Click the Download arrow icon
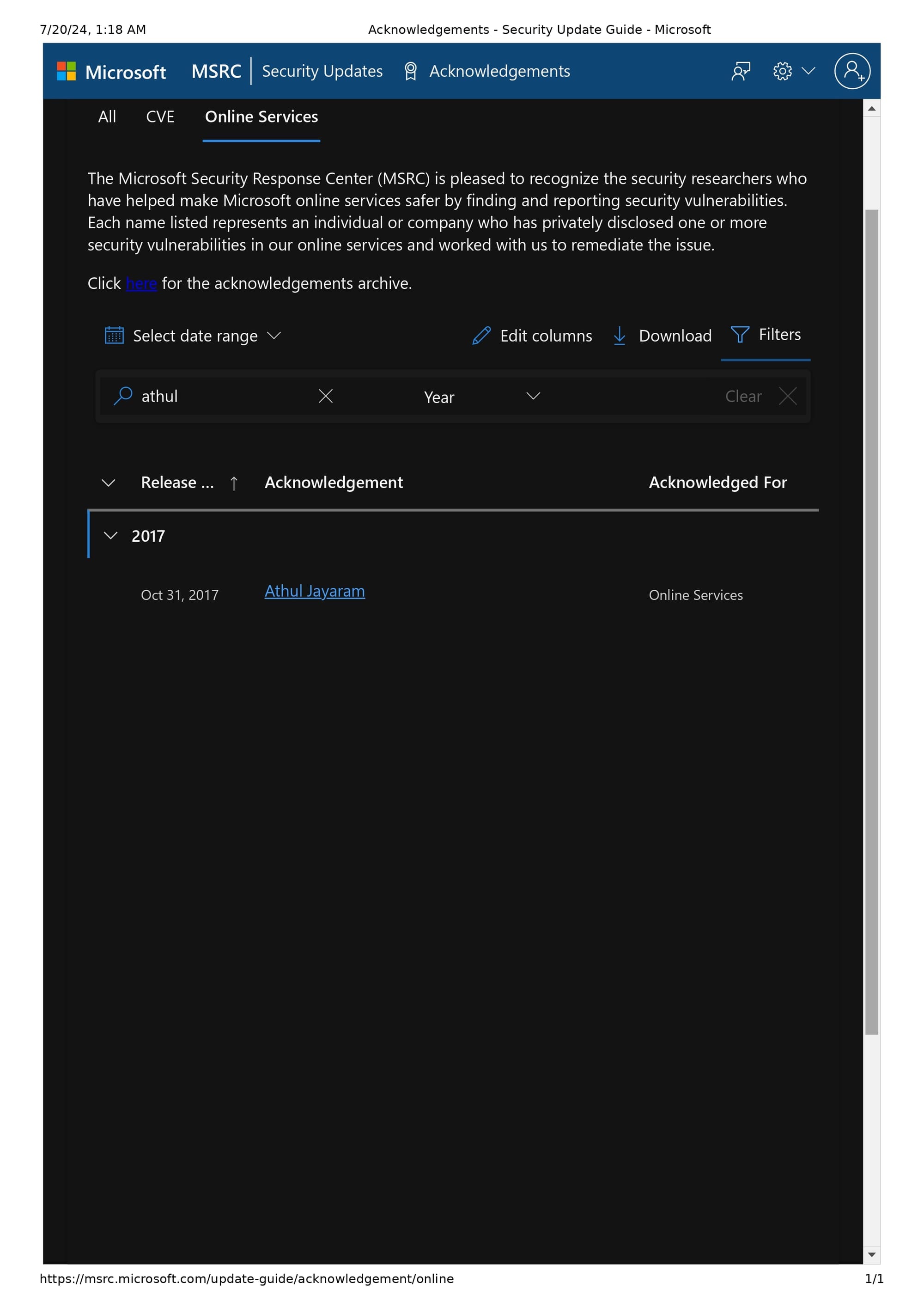 pos(620,336)
